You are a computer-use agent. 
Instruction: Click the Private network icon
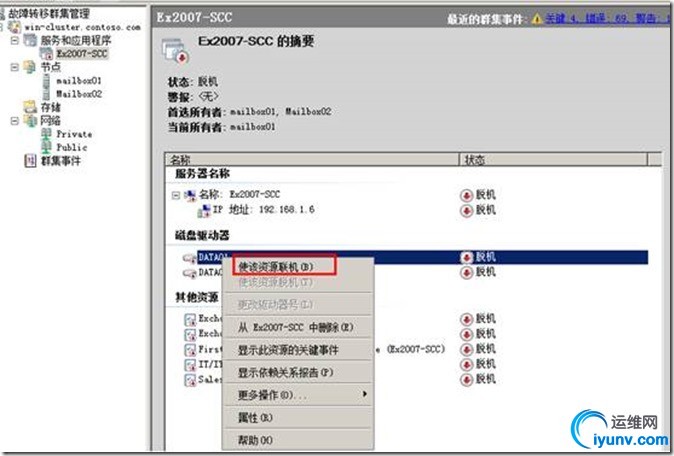click(x=46, y=134)
